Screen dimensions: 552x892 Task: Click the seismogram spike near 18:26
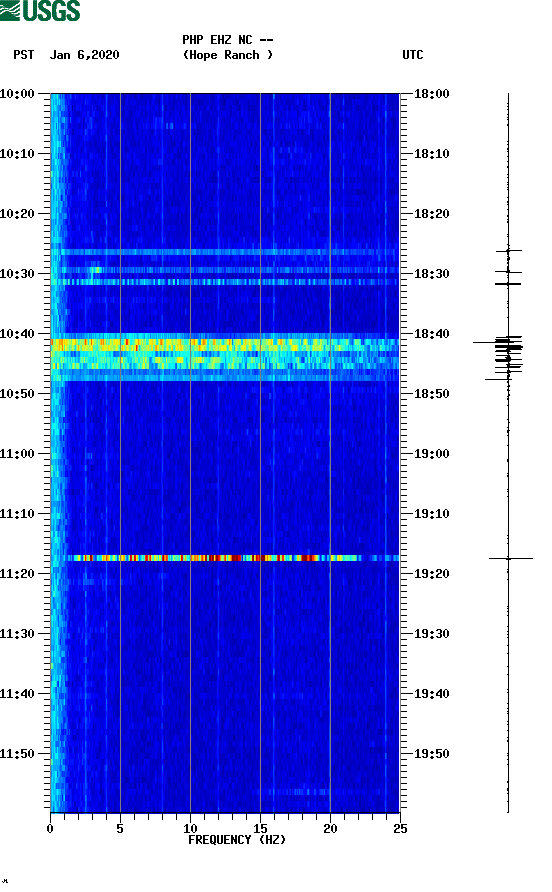pyautogui.click(x=509, y=250)
